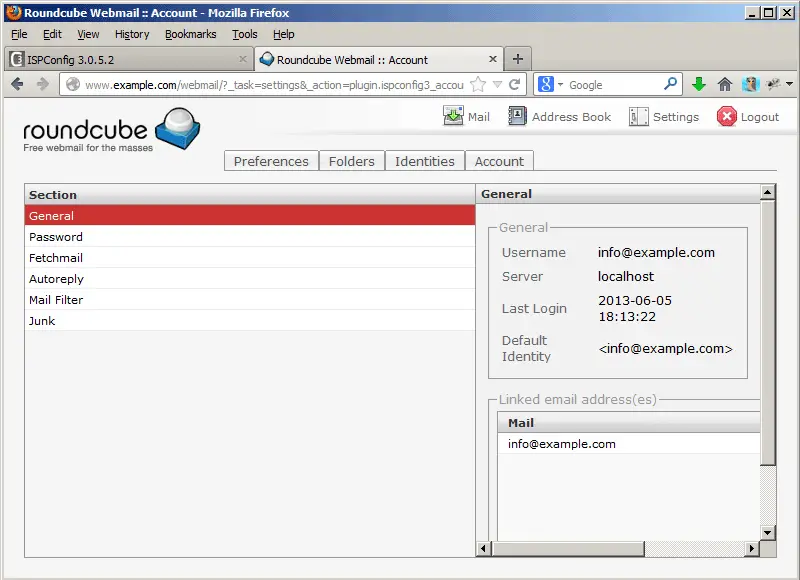Open the Bookmarks menu
The image size is (800, 580).
(190, 34)
